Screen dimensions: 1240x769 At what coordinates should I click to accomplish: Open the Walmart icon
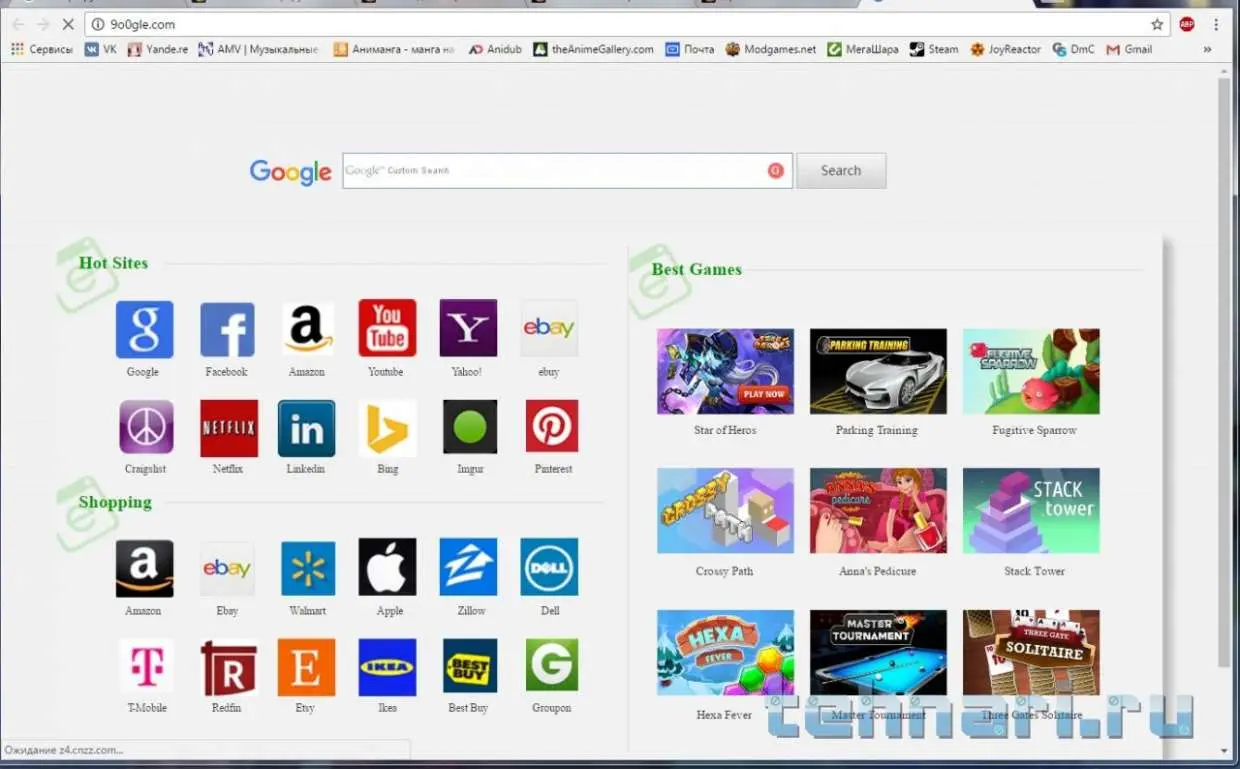pyautogui.click(x=308, y=569)
